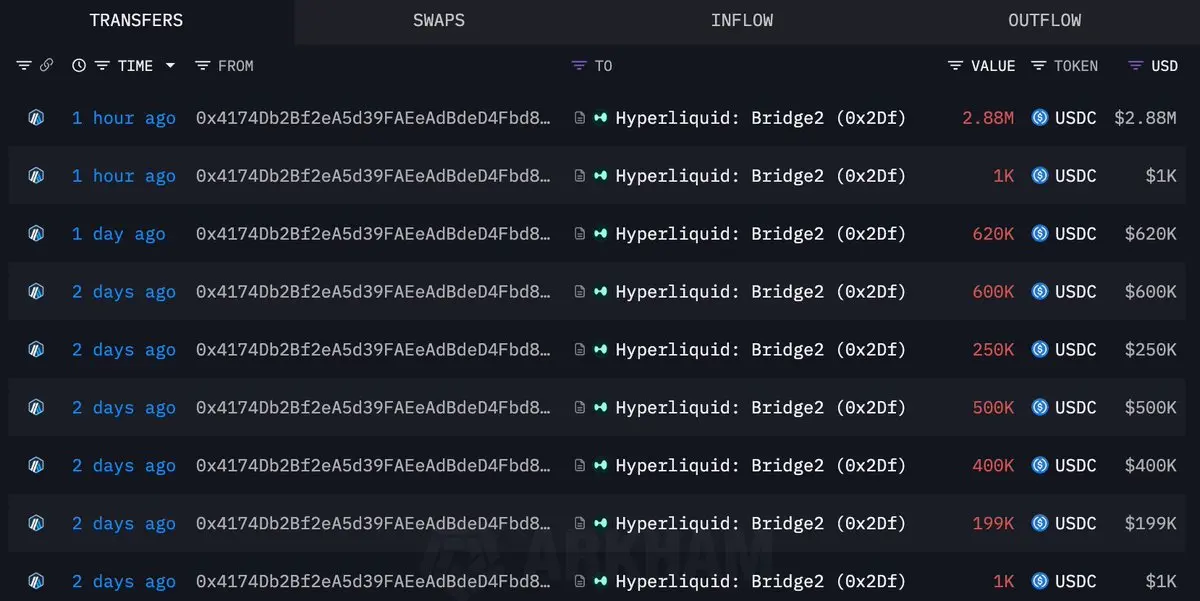Select the OUTFLOW tab

point(1044,20)
